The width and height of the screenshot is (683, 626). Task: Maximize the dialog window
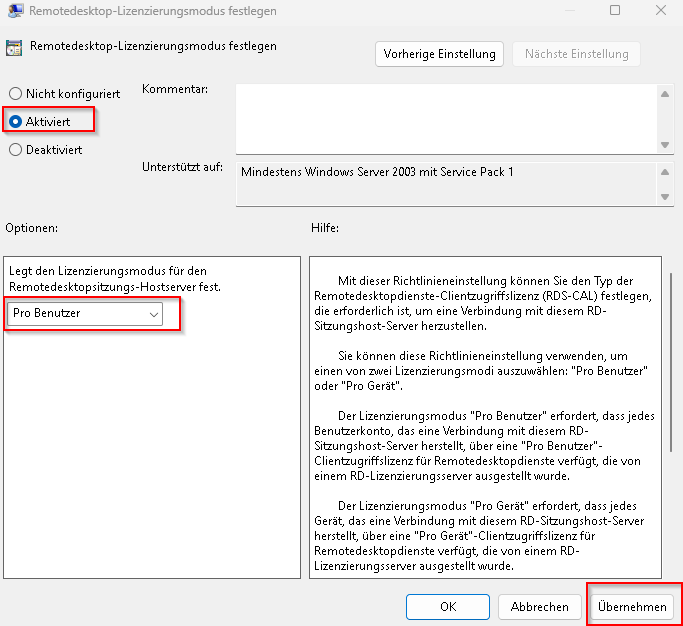point(615,11)
